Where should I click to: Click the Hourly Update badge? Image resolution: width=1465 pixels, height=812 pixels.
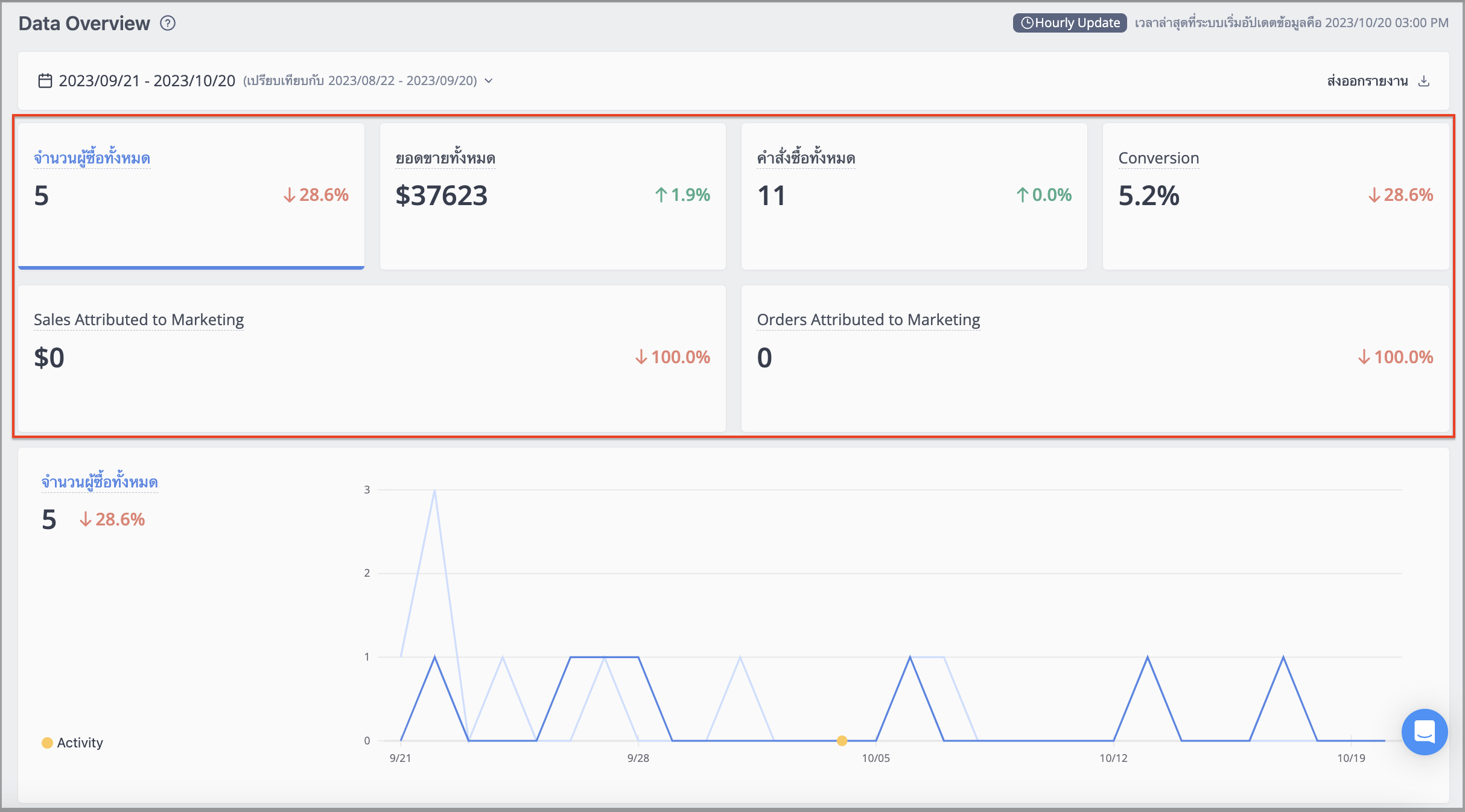pos(1070,23)
